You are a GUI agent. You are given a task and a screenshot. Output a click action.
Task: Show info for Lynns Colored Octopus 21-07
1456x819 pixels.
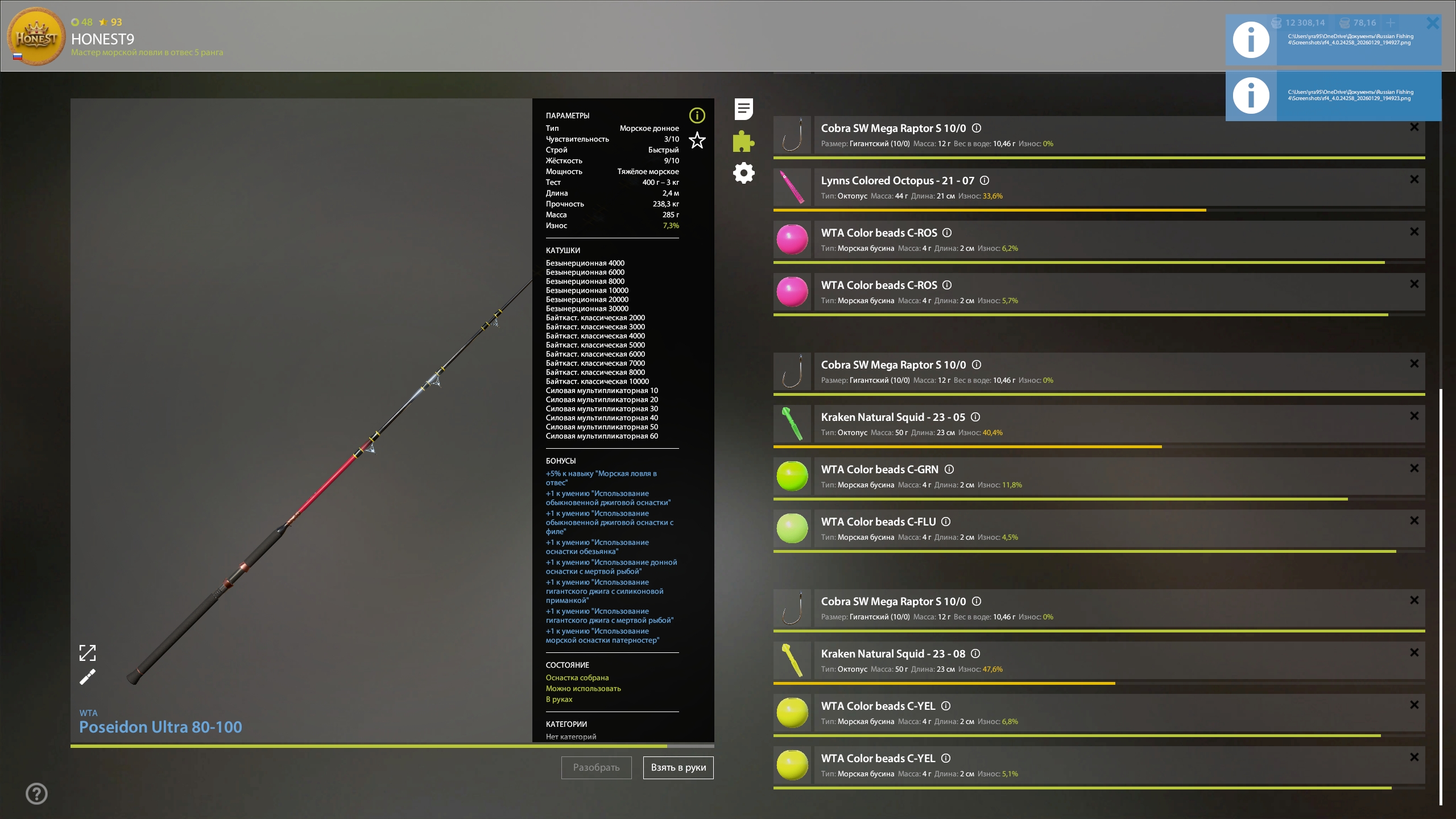(x=985, y=180)
